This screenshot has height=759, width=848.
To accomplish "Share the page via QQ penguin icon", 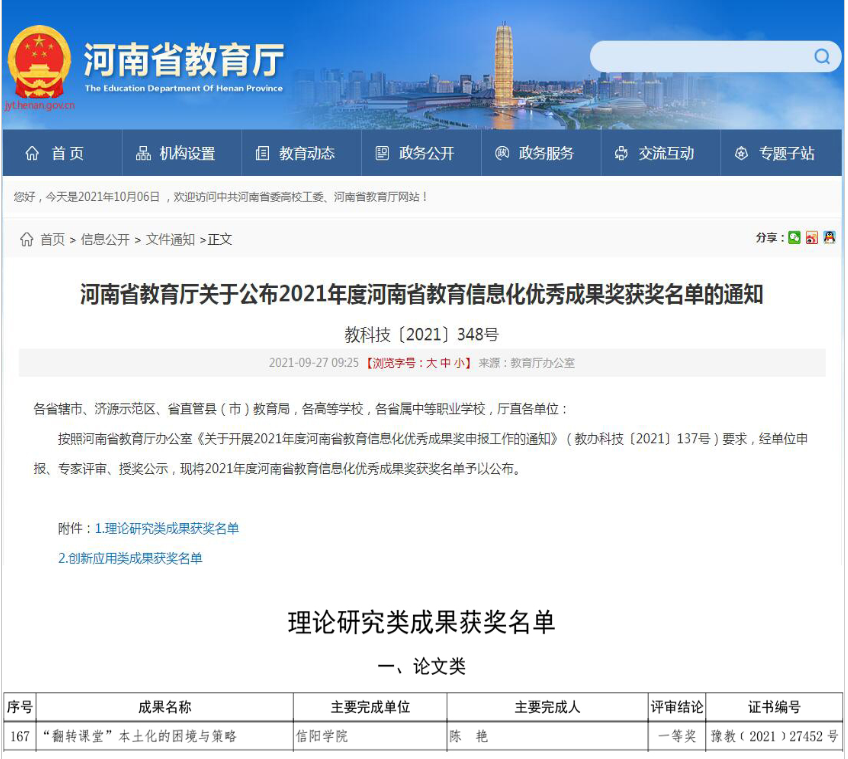I will coord(830,237).
